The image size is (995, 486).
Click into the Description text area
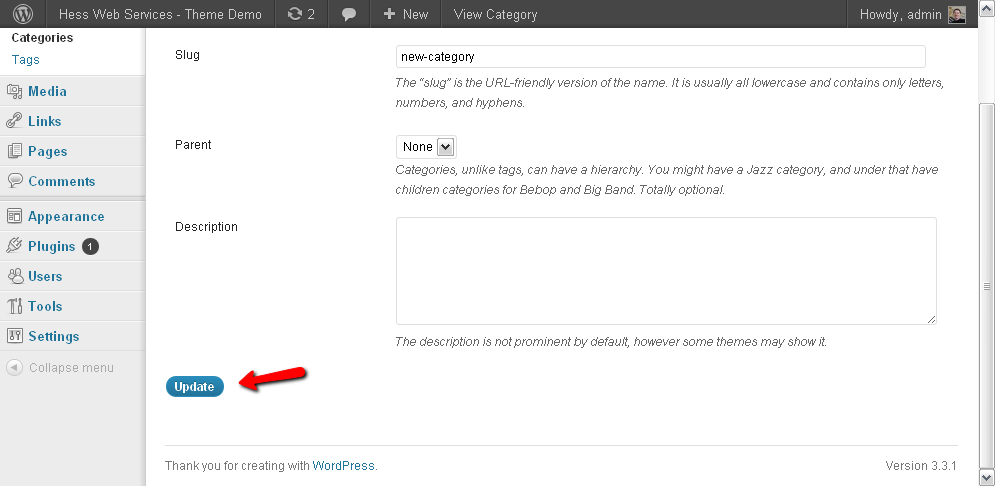(666, 271)
